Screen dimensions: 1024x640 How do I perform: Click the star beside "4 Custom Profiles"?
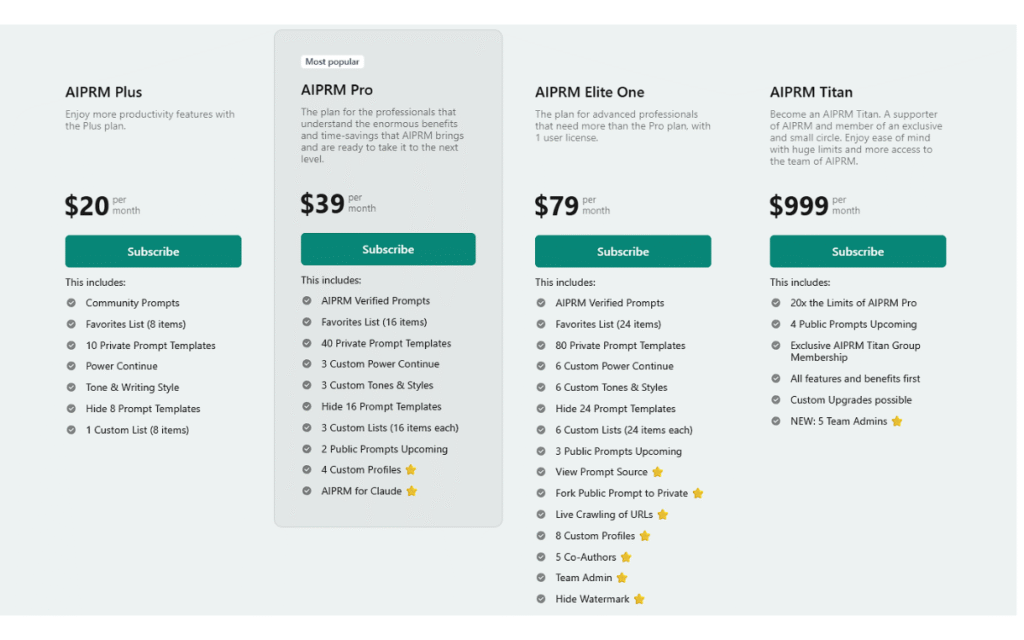(411, 470)
